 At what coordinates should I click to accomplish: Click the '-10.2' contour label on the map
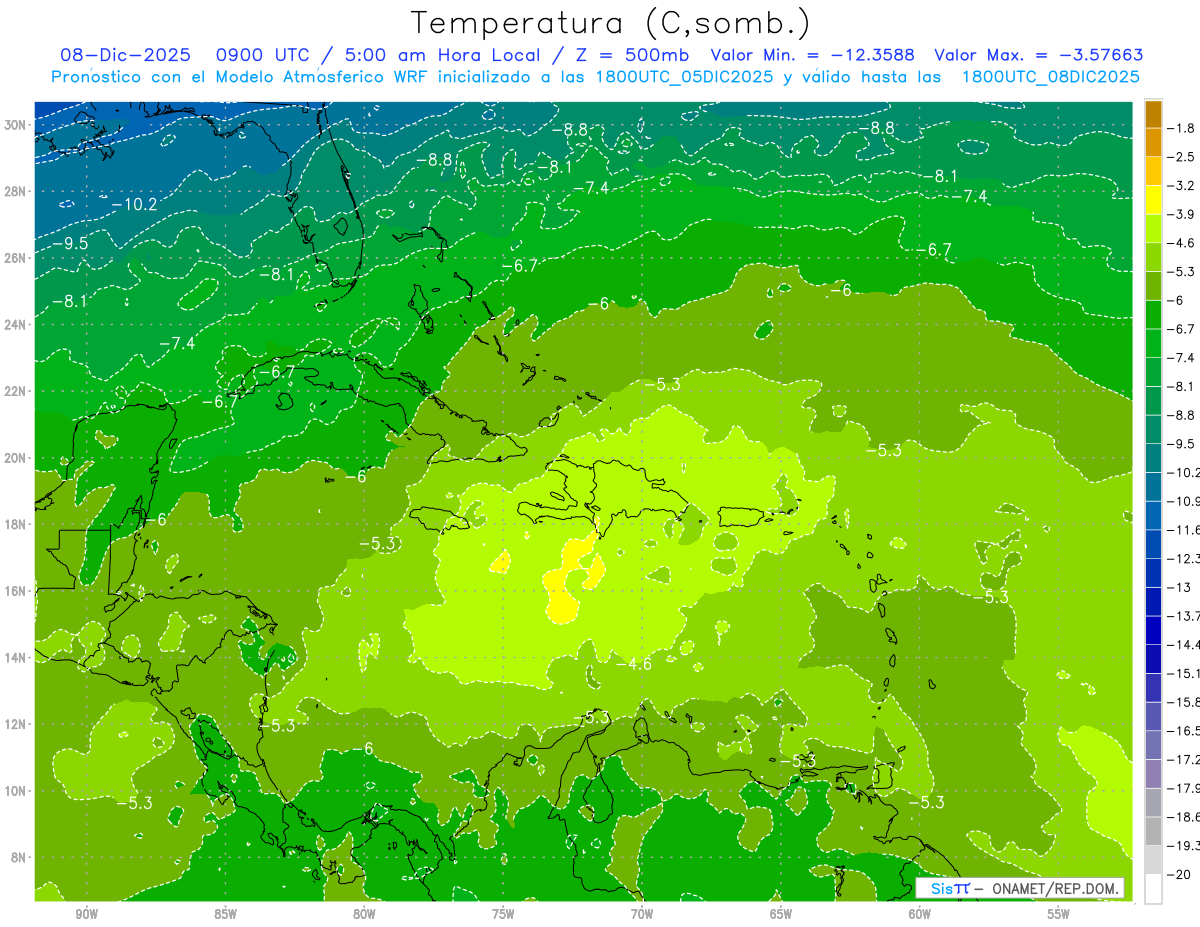(x=133, y=204)
